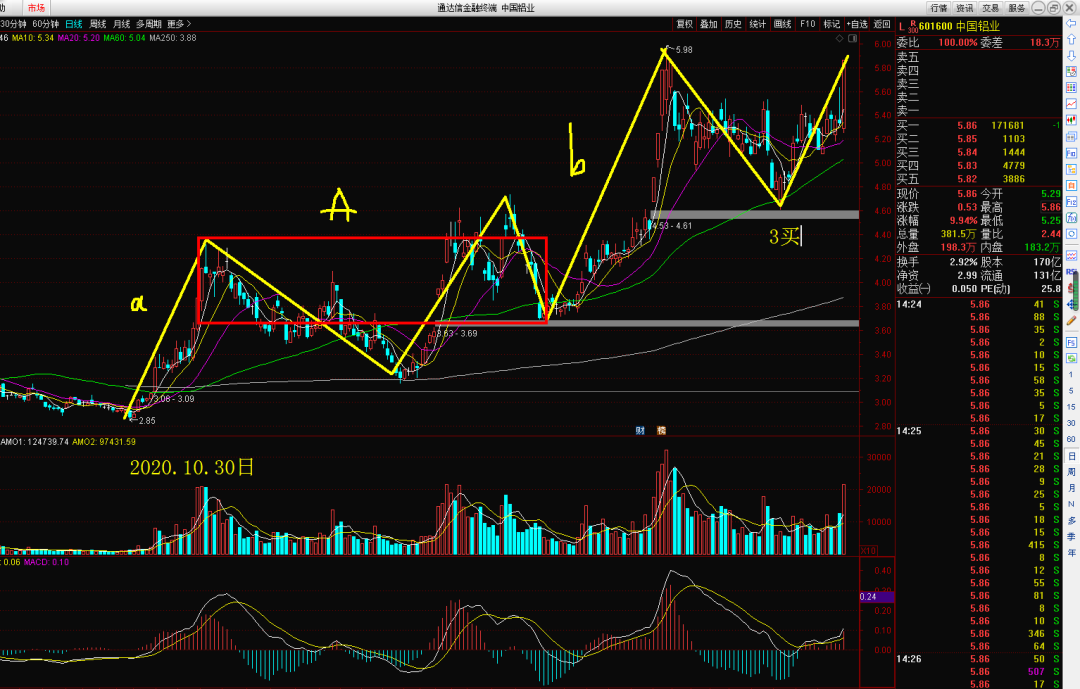
Task: Select the 周线 period tab
Action: pyautogui.click(x=98, y=24)
